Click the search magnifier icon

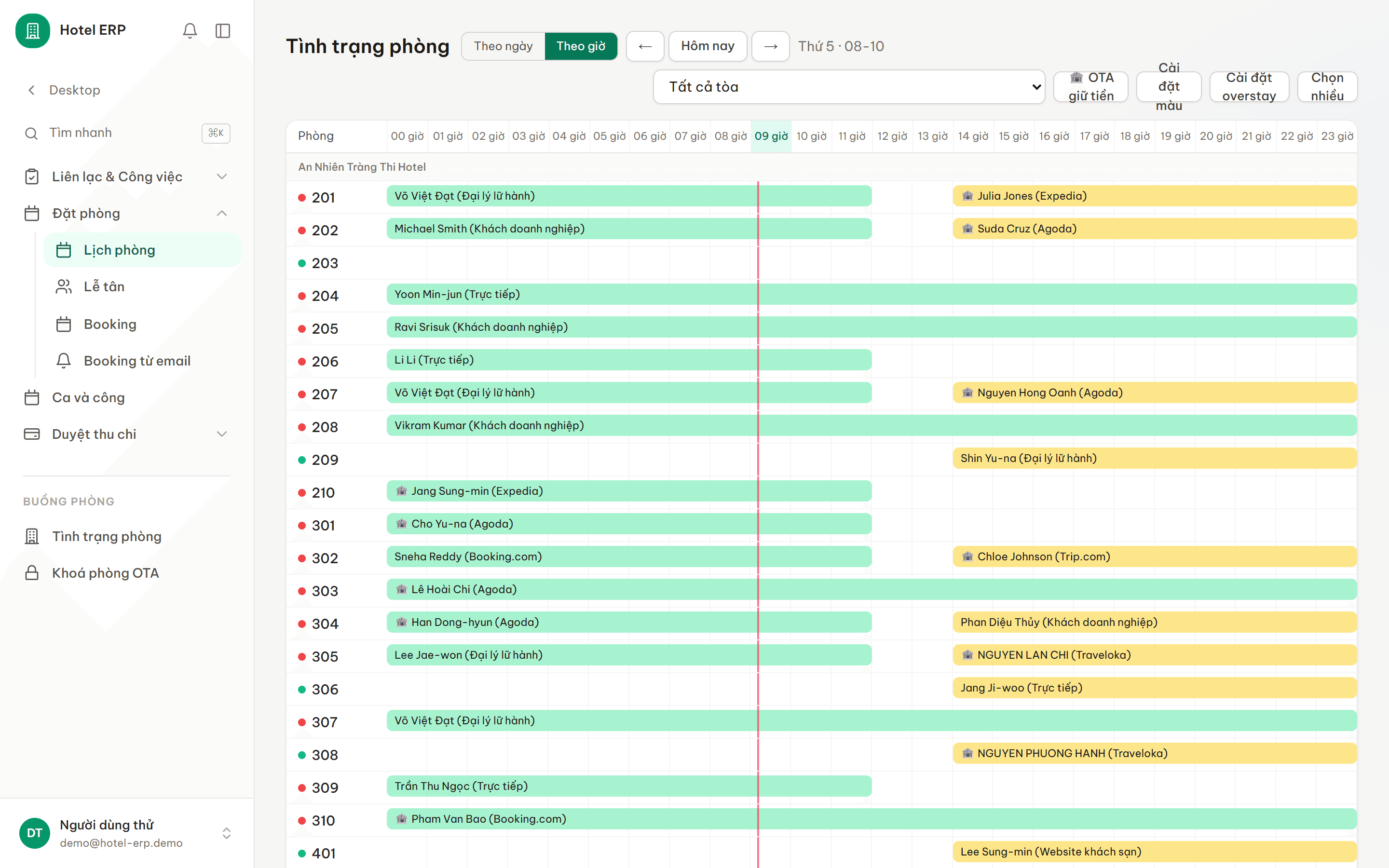tap(31, 133)
